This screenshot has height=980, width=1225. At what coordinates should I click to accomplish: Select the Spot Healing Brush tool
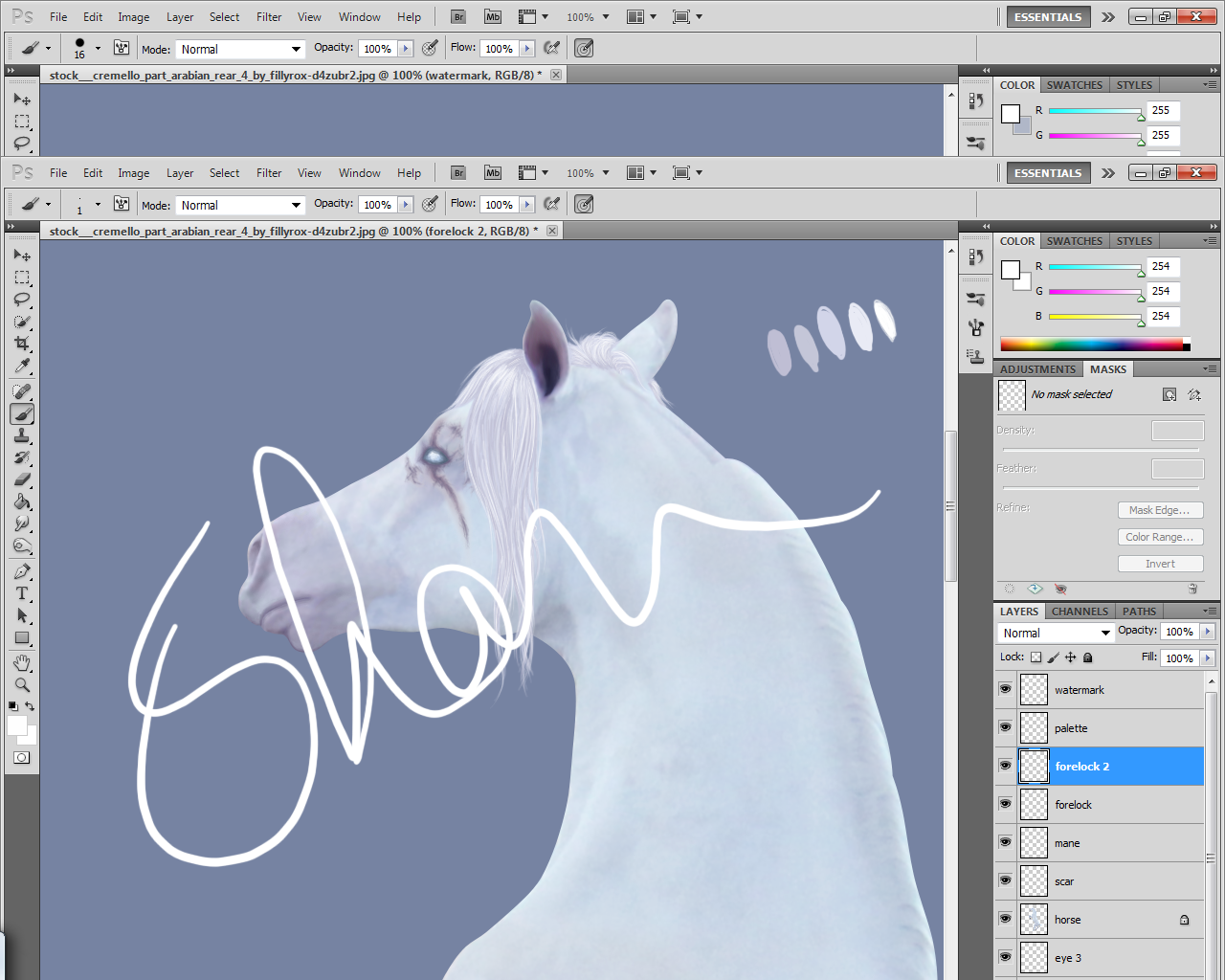point(22,391)
